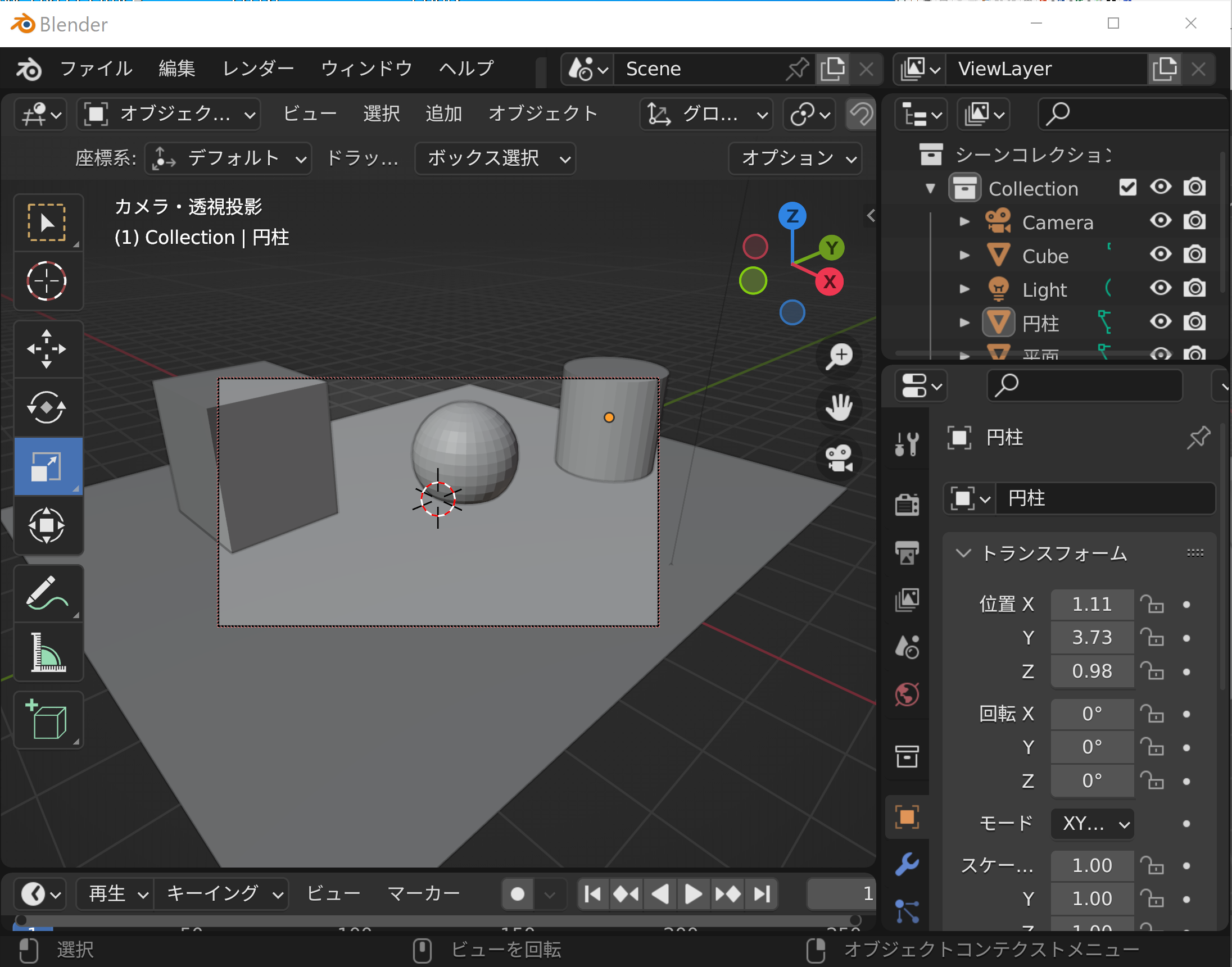Pin the properties panel for 円柱
Image resolution: width=1232 pixels, height=967 pixels.
1198,438
